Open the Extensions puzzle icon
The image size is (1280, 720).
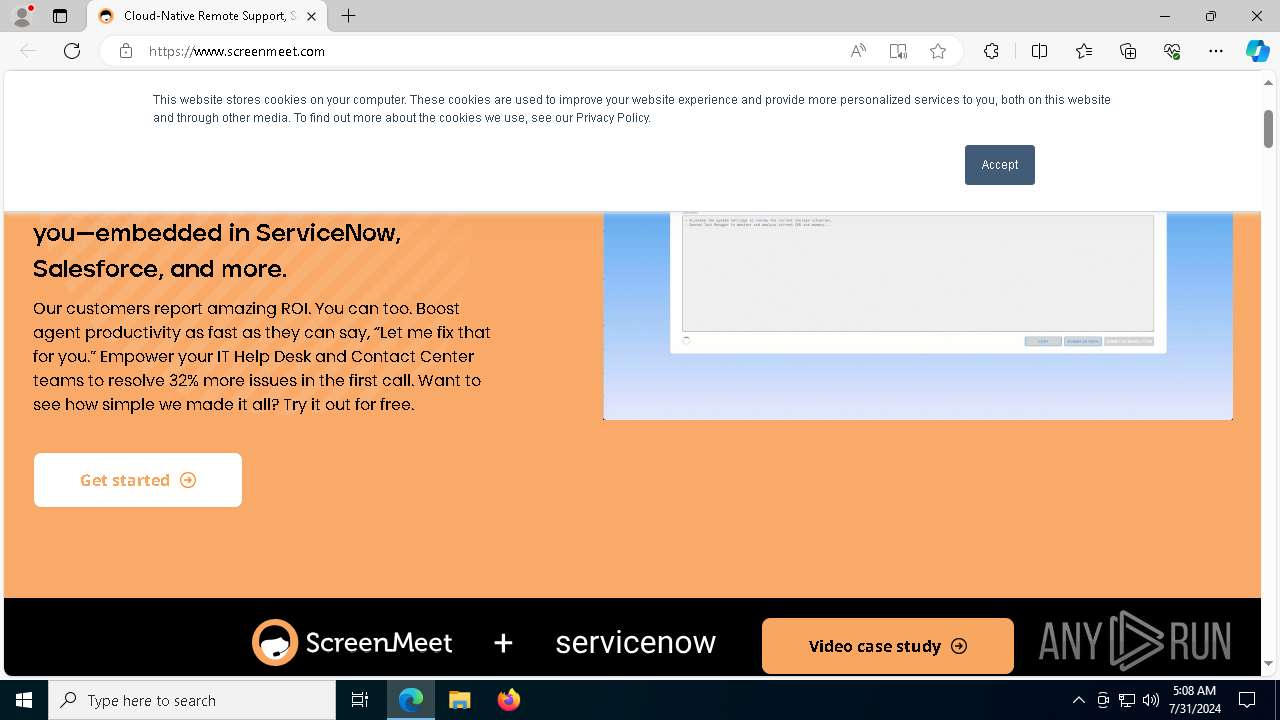[x=991, y=51]
